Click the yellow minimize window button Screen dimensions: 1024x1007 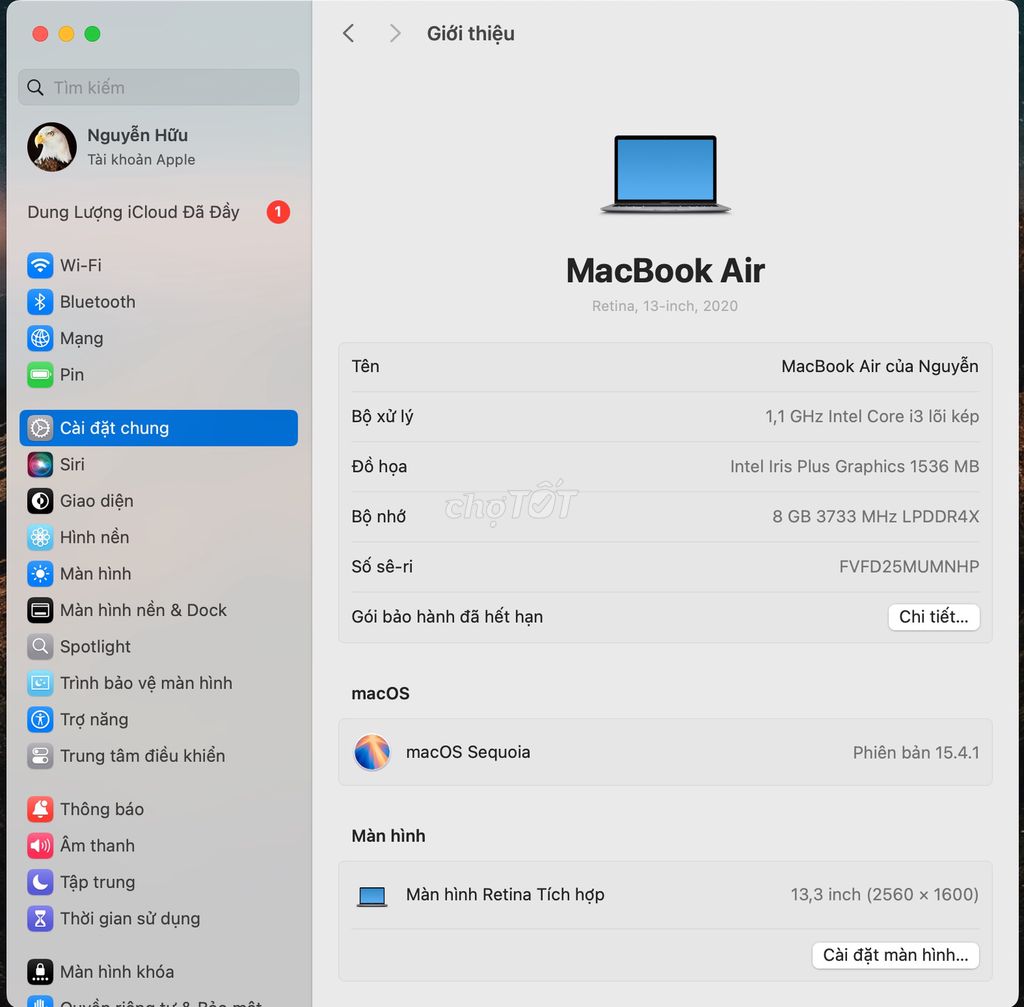pos(67,34)
